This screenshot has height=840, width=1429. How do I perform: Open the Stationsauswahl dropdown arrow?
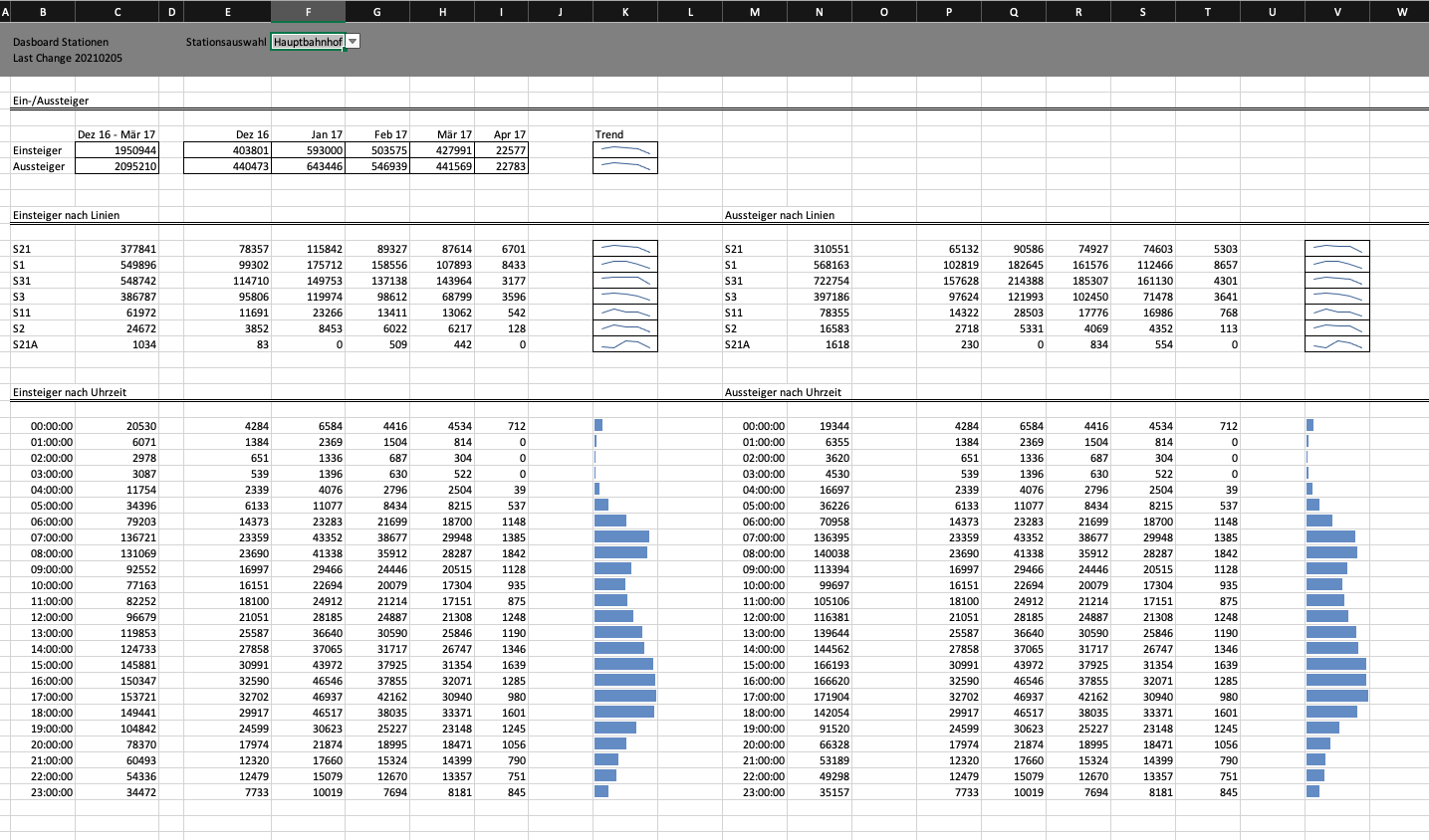353,42
